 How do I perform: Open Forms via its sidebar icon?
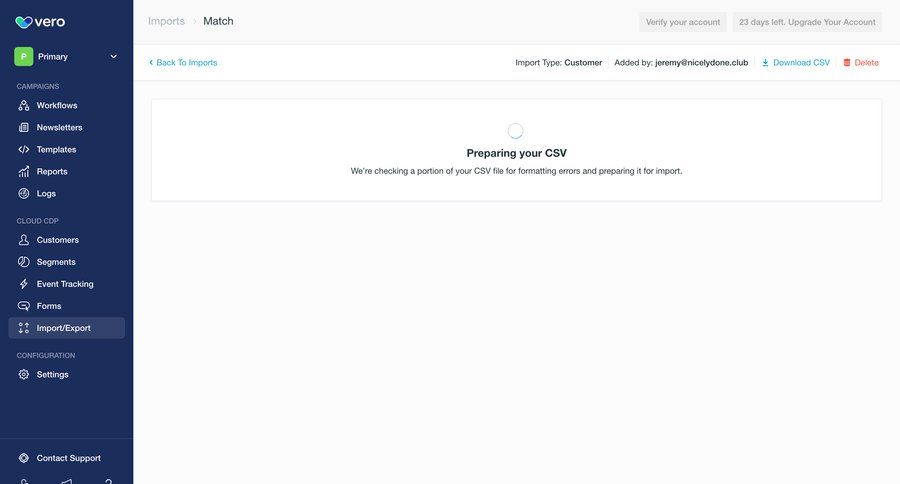tap(24, 306)
